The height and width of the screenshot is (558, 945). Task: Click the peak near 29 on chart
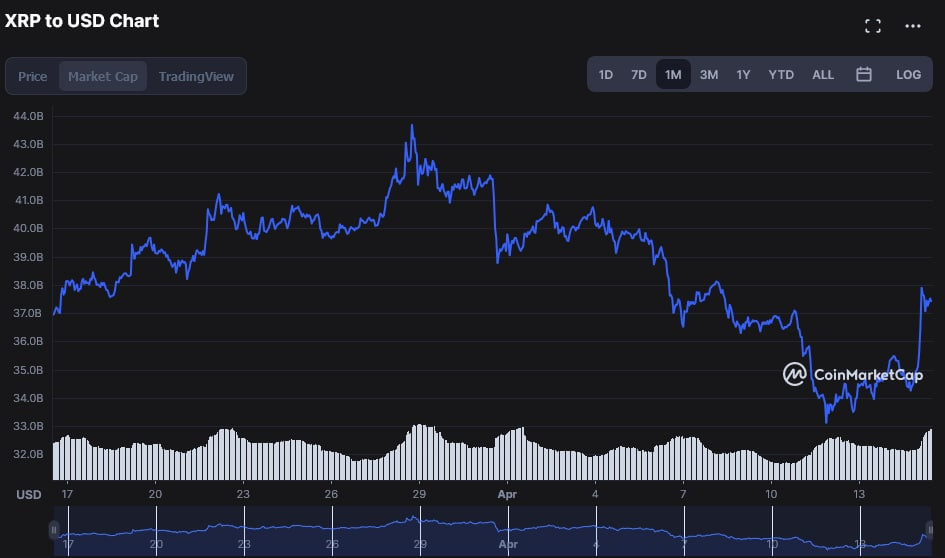(x=412, y=126)
